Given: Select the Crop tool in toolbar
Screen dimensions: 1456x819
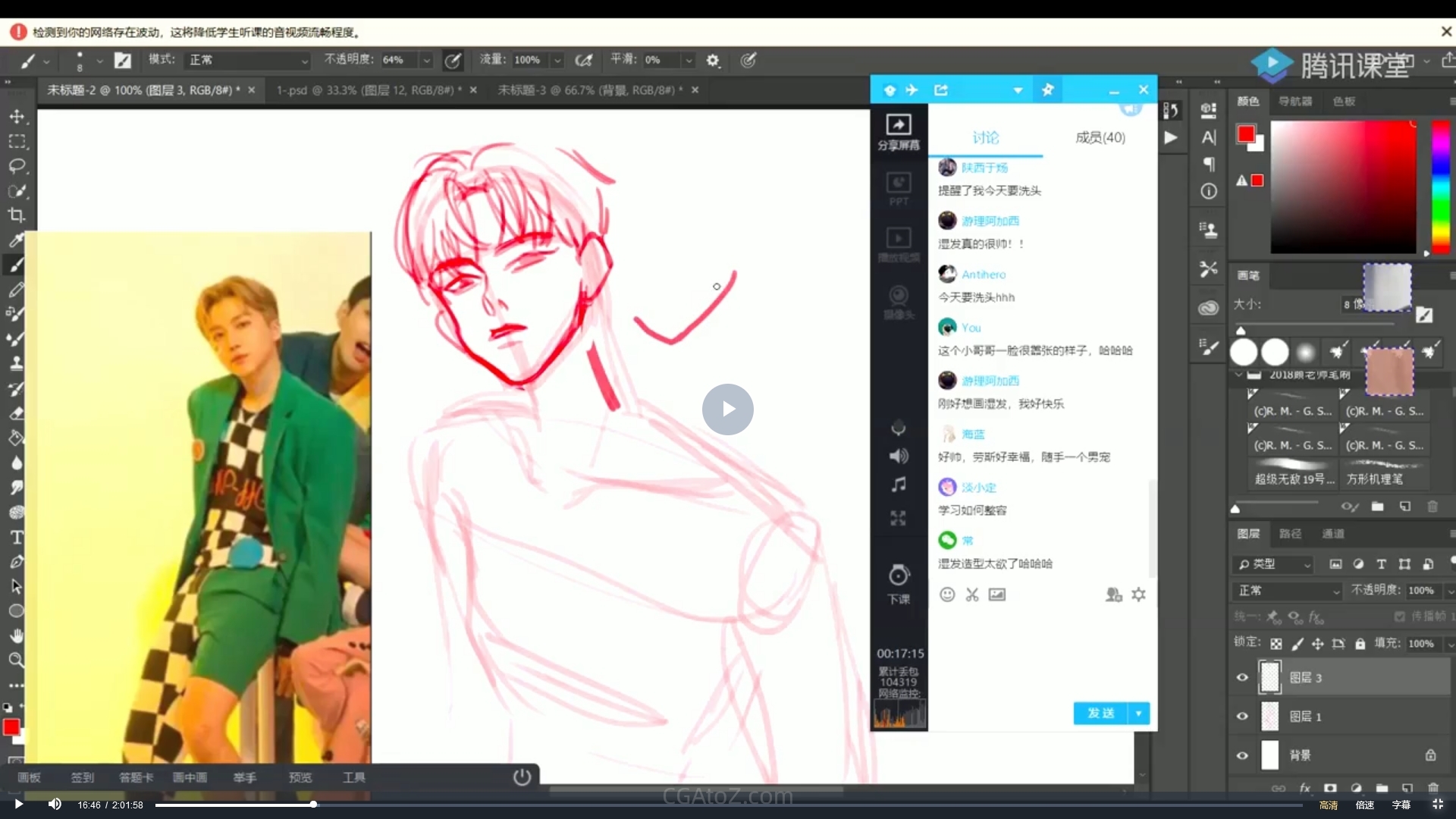Looking at the screenshot, I should [x=17, y=215].
